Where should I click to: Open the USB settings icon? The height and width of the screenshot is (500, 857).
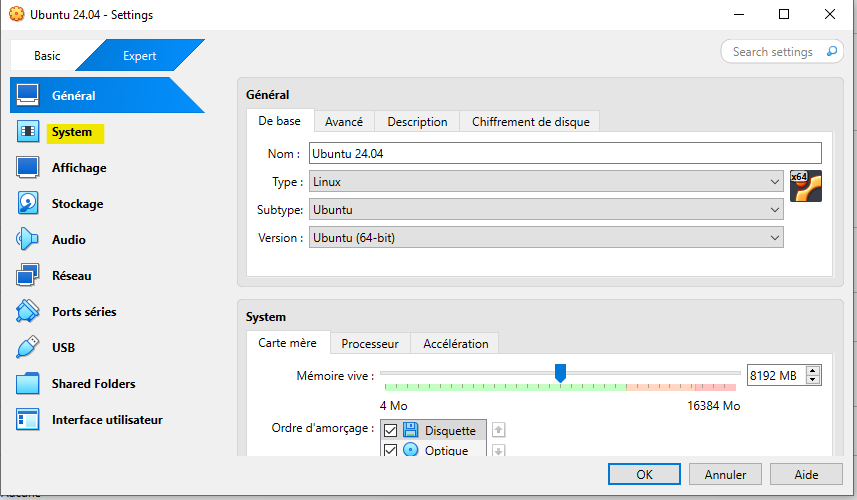28,348
